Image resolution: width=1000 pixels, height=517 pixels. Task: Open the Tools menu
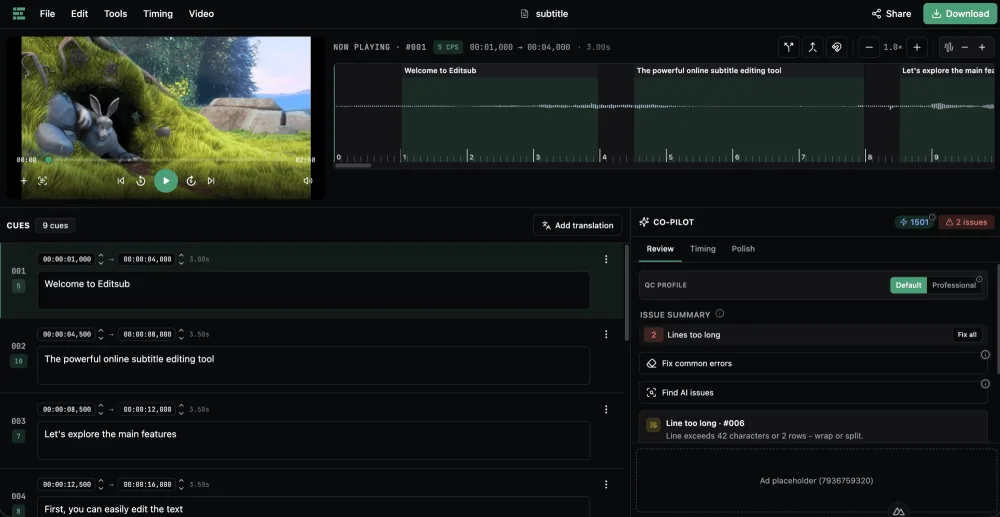(115, 13)
